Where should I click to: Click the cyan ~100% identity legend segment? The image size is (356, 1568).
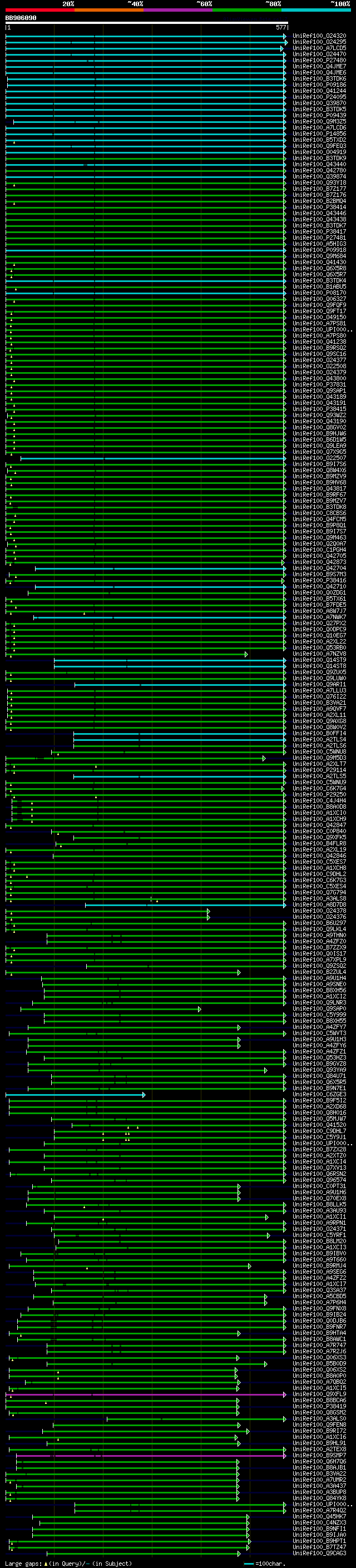[x=316, y=10]
